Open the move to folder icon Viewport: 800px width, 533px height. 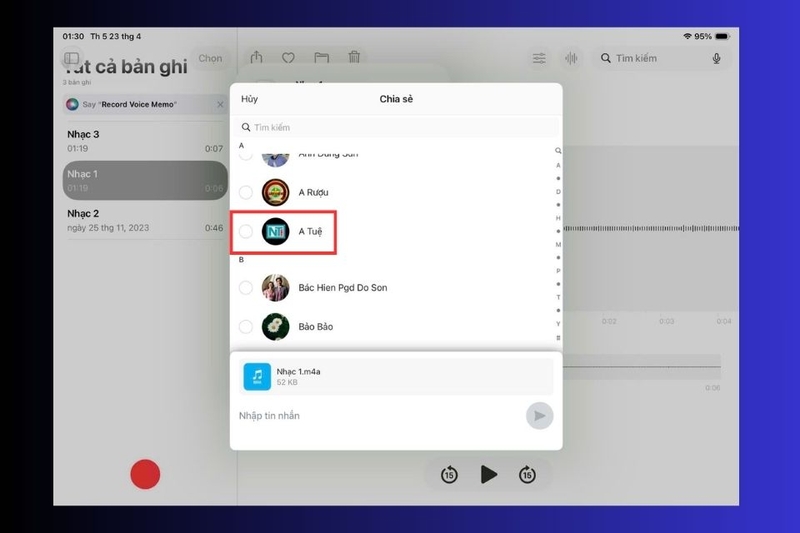[x=321, y=58]
